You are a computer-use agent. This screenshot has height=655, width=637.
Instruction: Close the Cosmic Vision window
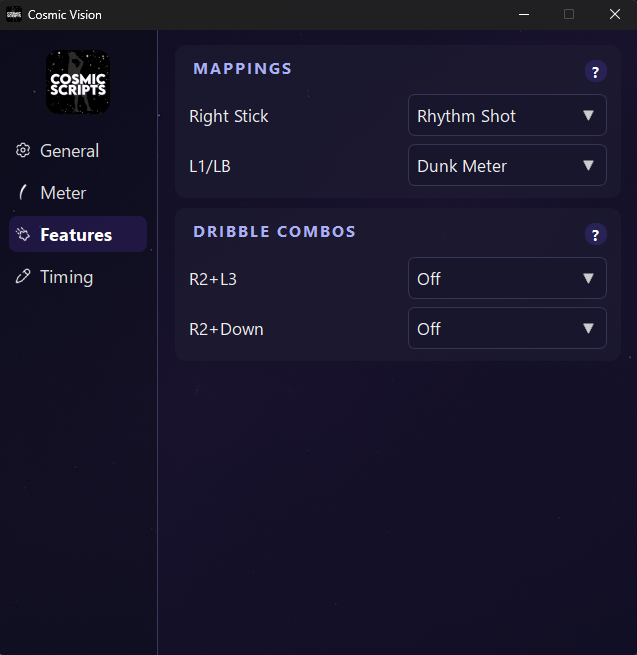pos(614,14)
